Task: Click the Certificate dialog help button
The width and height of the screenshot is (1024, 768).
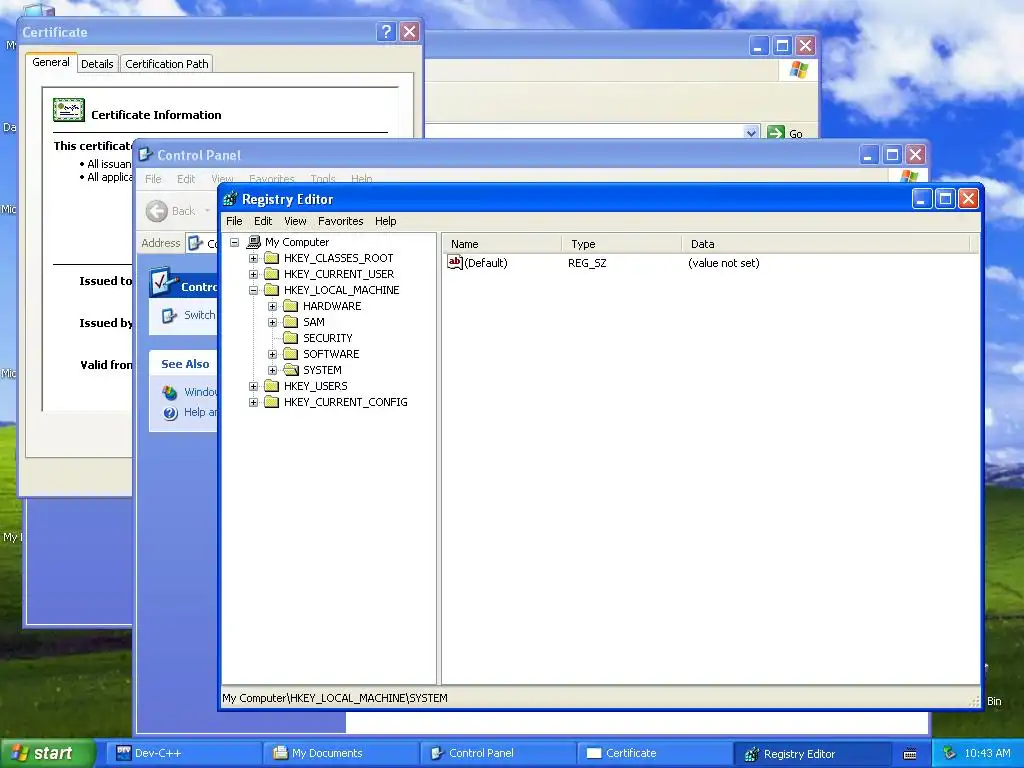Action: click(x=386, y=31)
